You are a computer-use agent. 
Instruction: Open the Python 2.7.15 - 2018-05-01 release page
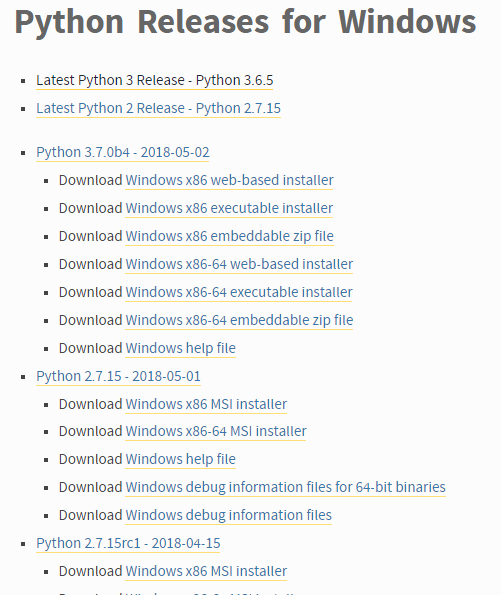pos(118,376)
